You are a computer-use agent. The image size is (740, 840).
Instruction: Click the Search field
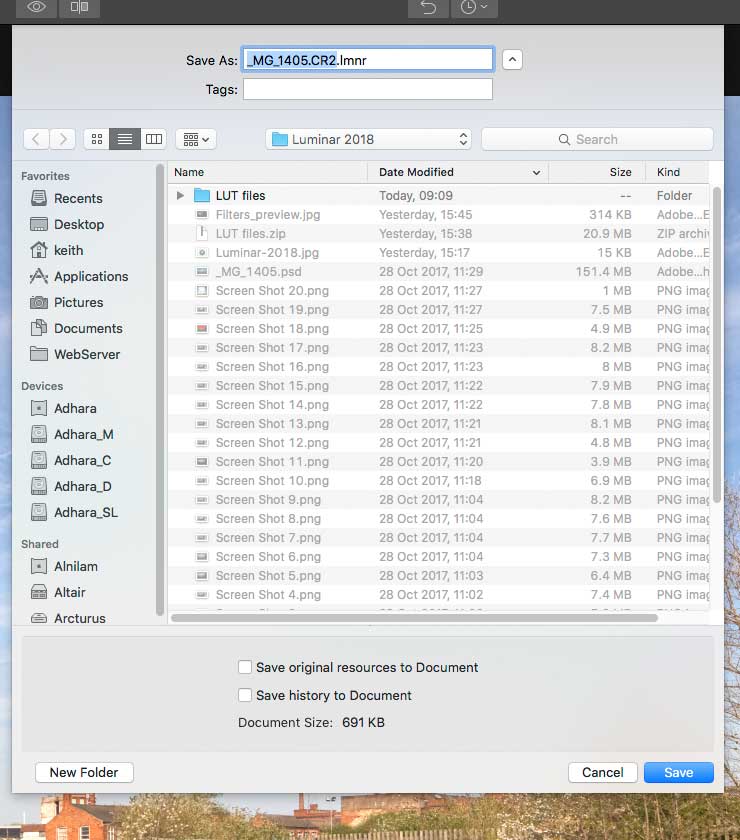[x=597, y=139]
